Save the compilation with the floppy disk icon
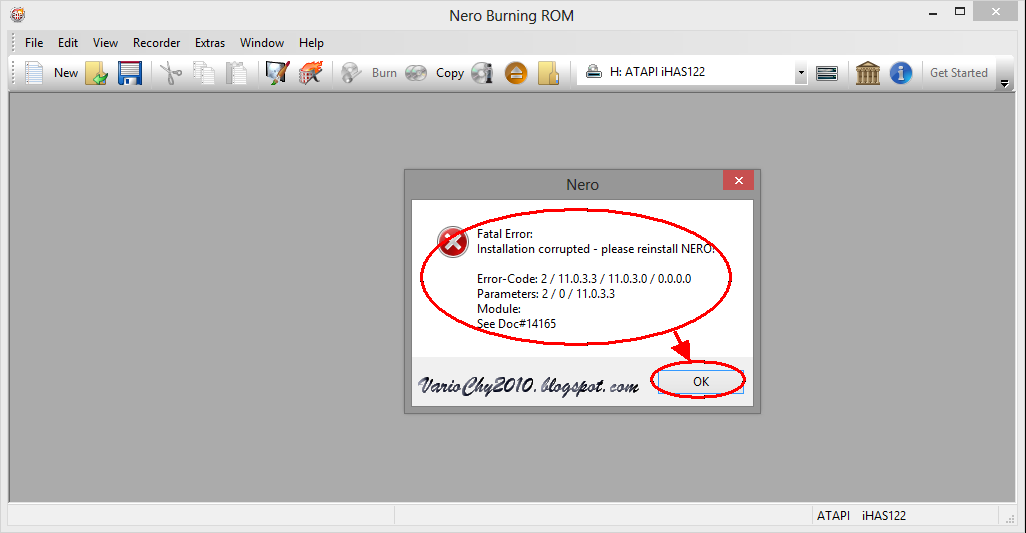This screenshot has width=1026, height=533. [x=130, y=73]
